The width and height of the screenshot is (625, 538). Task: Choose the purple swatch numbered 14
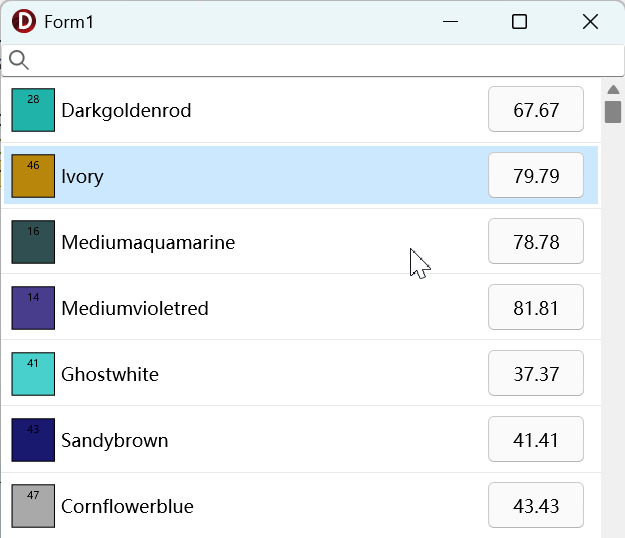[33, 308]
